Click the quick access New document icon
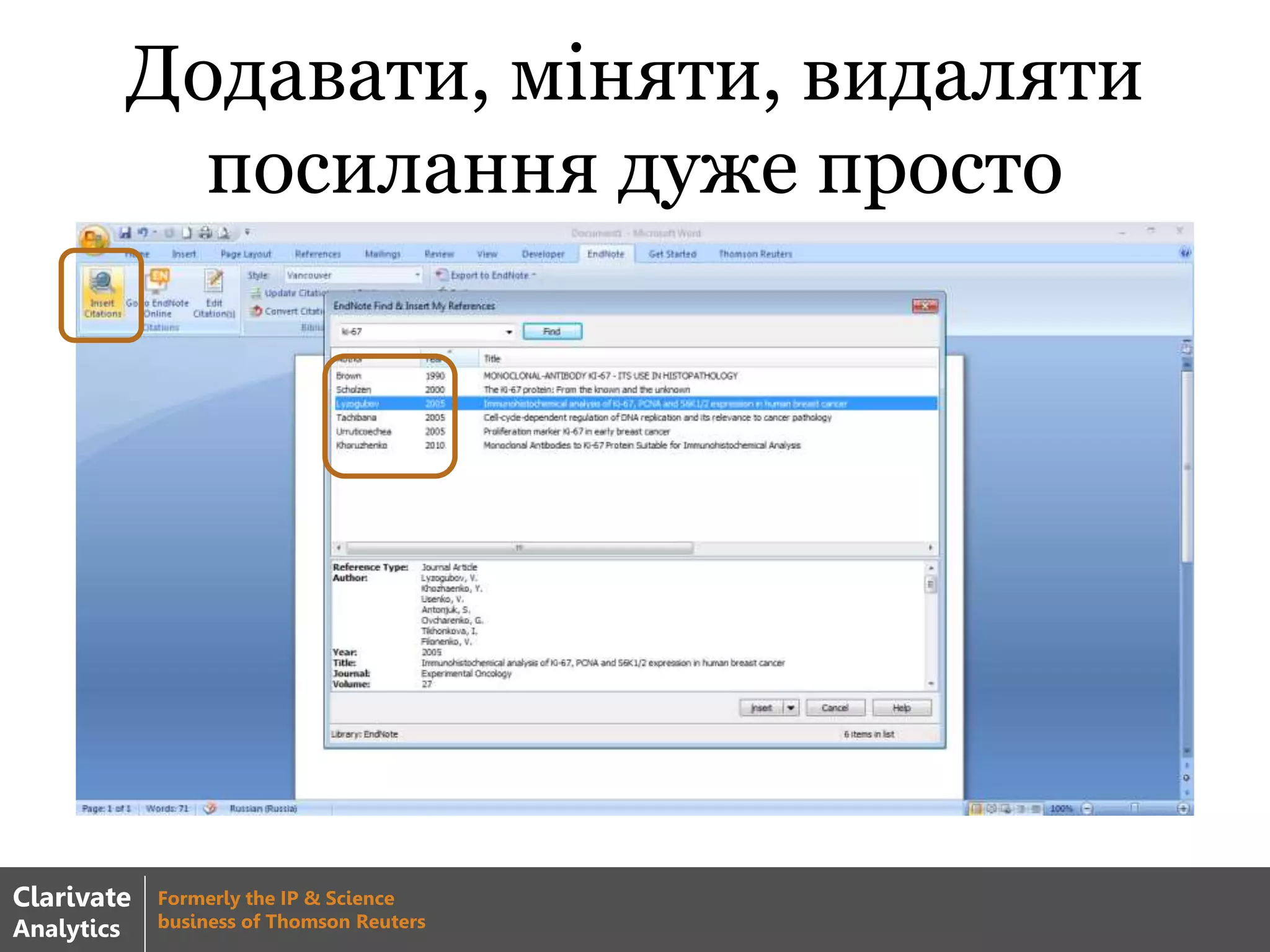Viewport: 1270px width, 952px height. click(x=186, y=232)
